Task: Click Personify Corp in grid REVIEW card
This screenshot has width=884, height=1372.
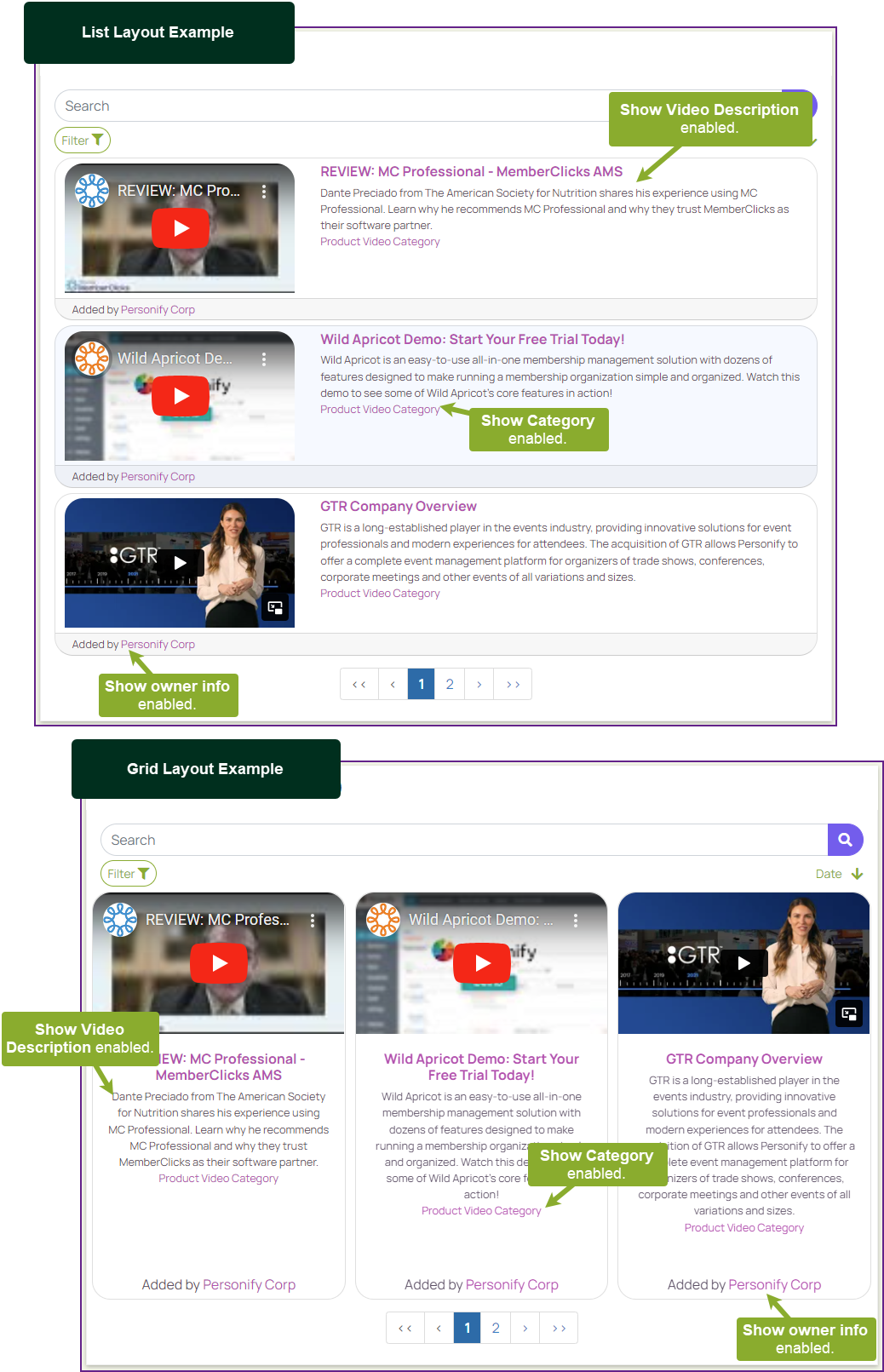Action: [249, 1285]
